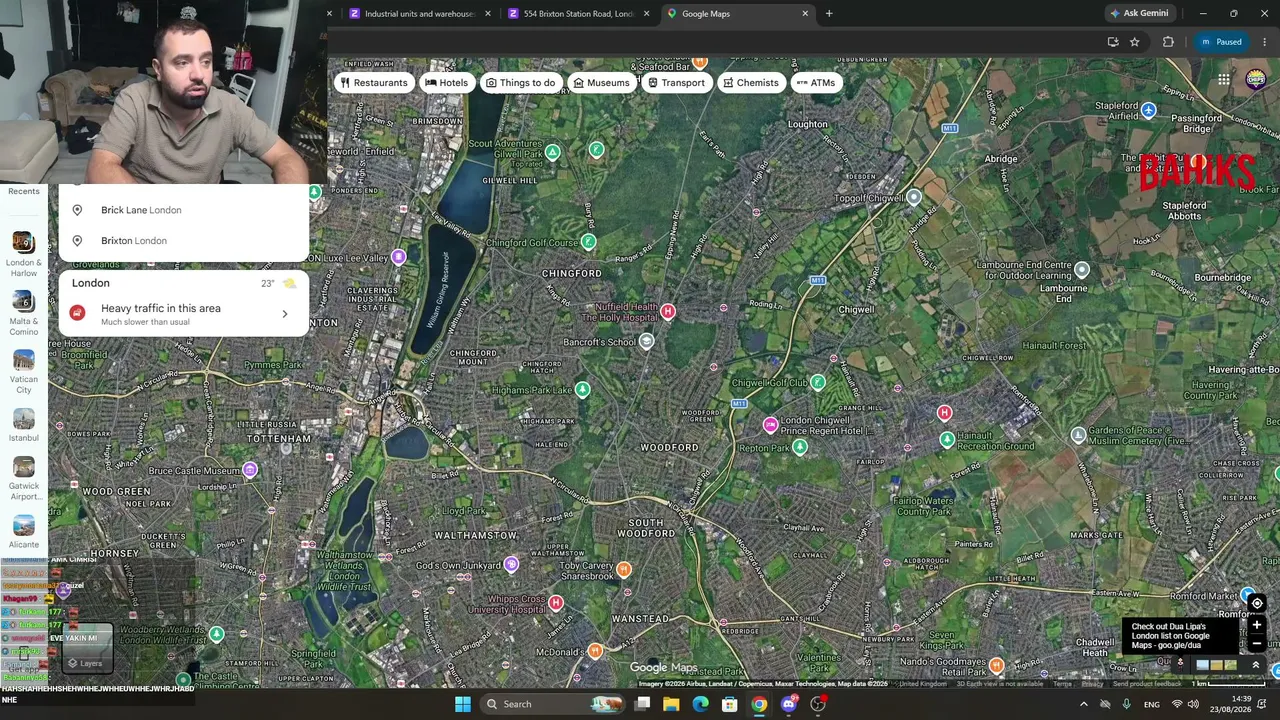Click the Ask Gemini button

[1139, 14]
